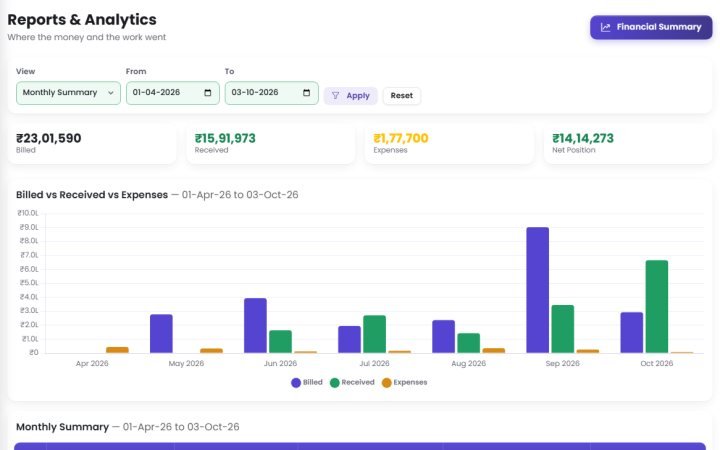Click the Reports & Analytics heading
Screen dimensions: 720x450
(x=82, y=20)
